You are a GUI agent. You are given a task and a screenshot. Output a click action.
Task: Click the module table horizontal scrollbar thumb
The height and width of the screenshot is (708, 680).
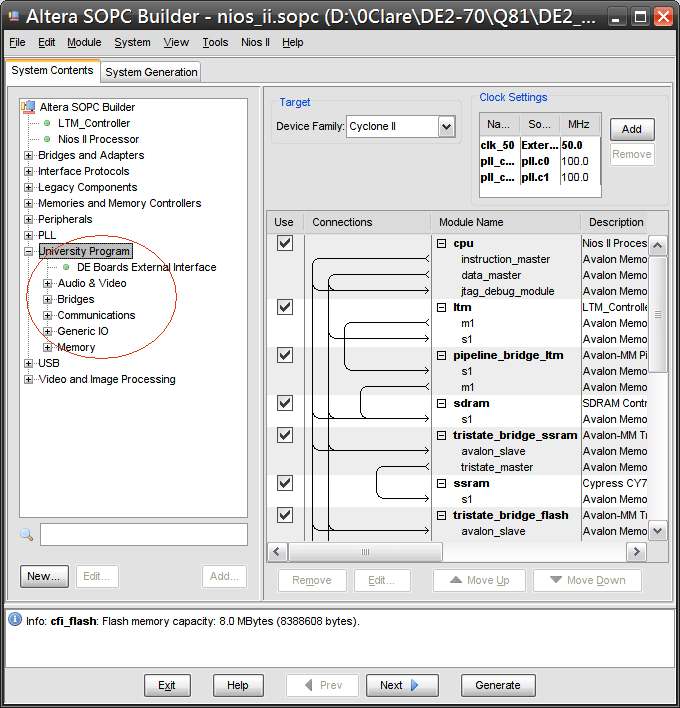tap(365, 551)
